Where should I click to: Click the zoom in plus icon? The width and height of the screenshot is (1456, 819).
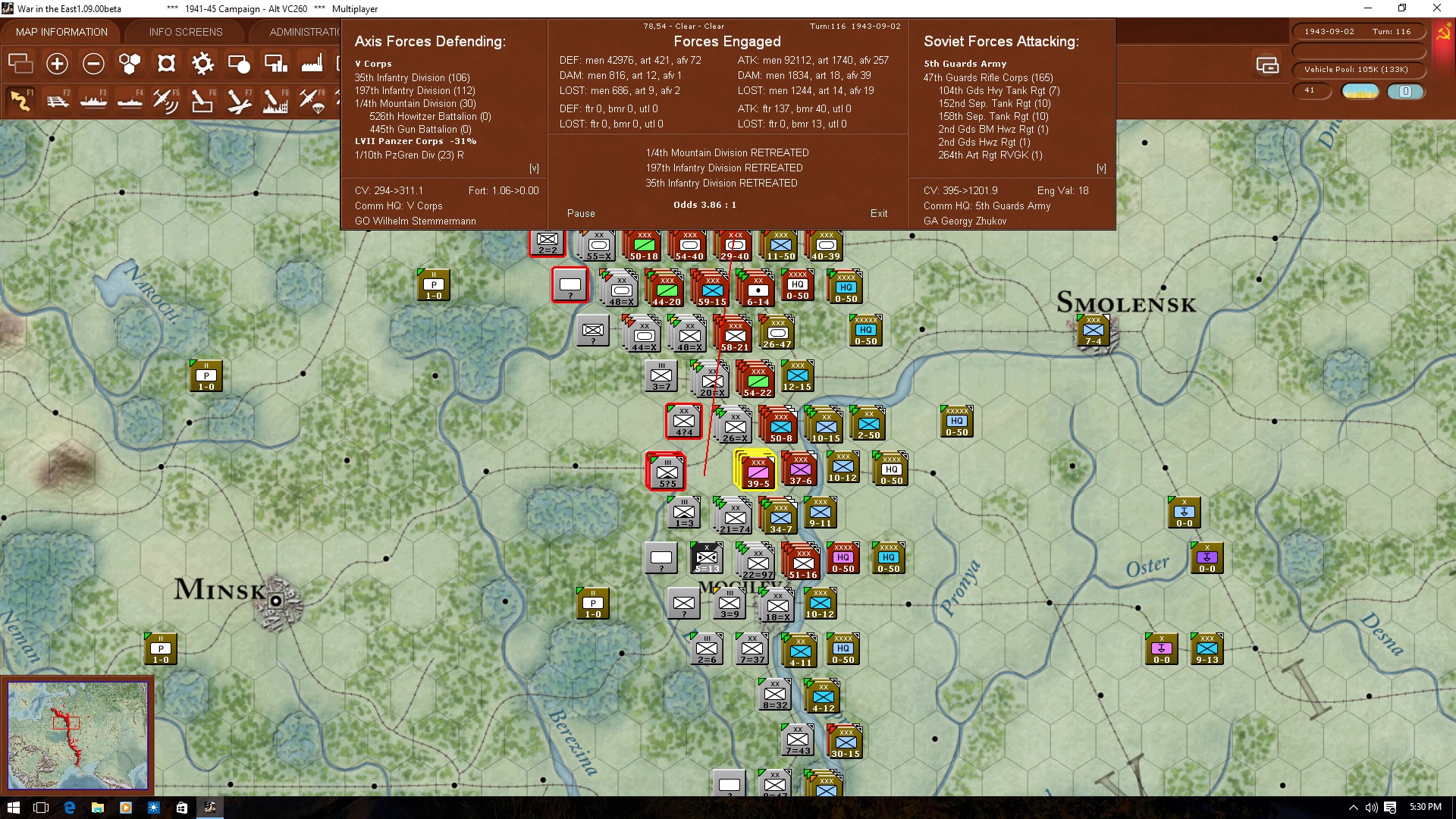(57, 64)
